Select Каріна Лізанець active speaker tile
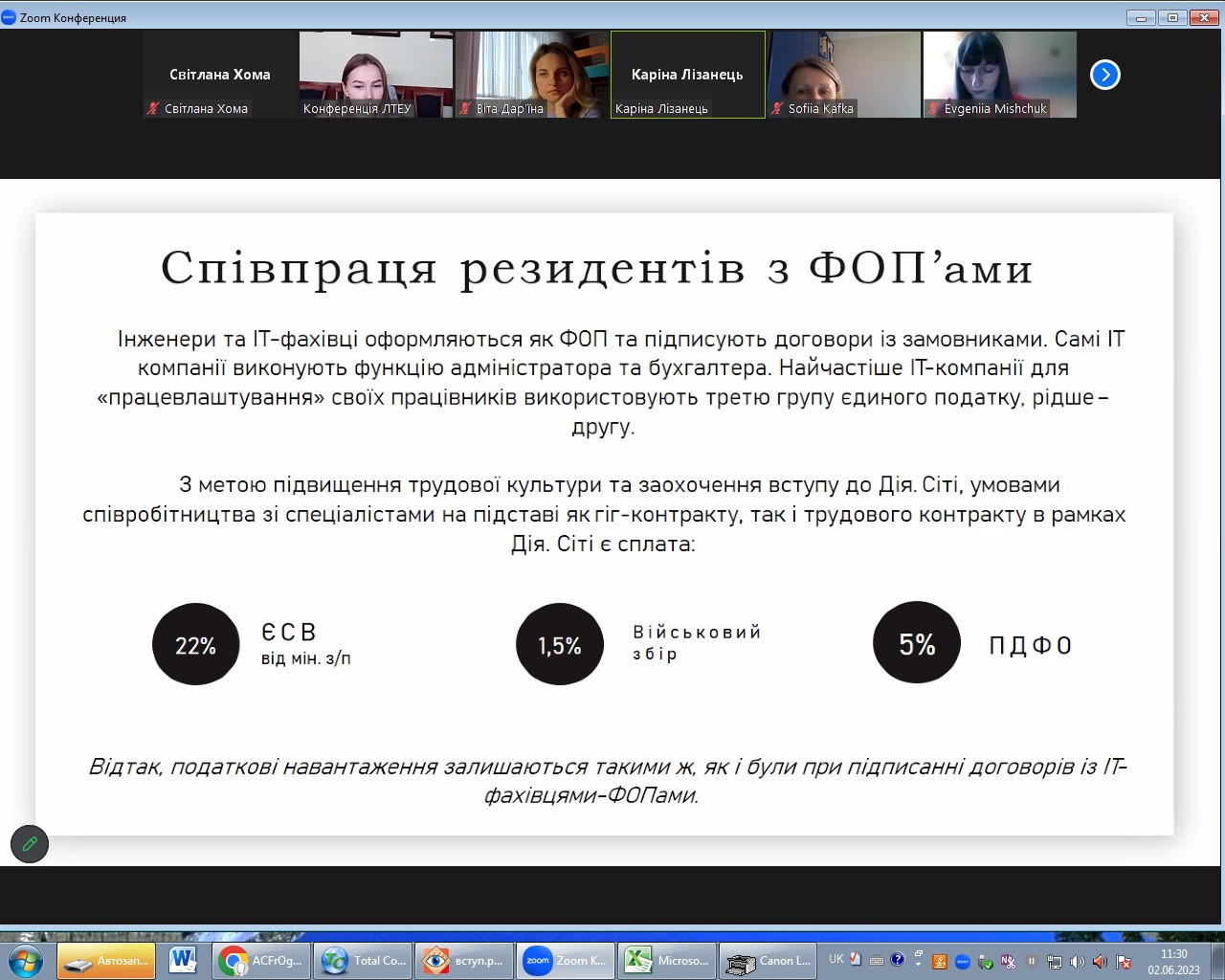The width and height of the screenshot is (1225, 980). tap(687, 75)
